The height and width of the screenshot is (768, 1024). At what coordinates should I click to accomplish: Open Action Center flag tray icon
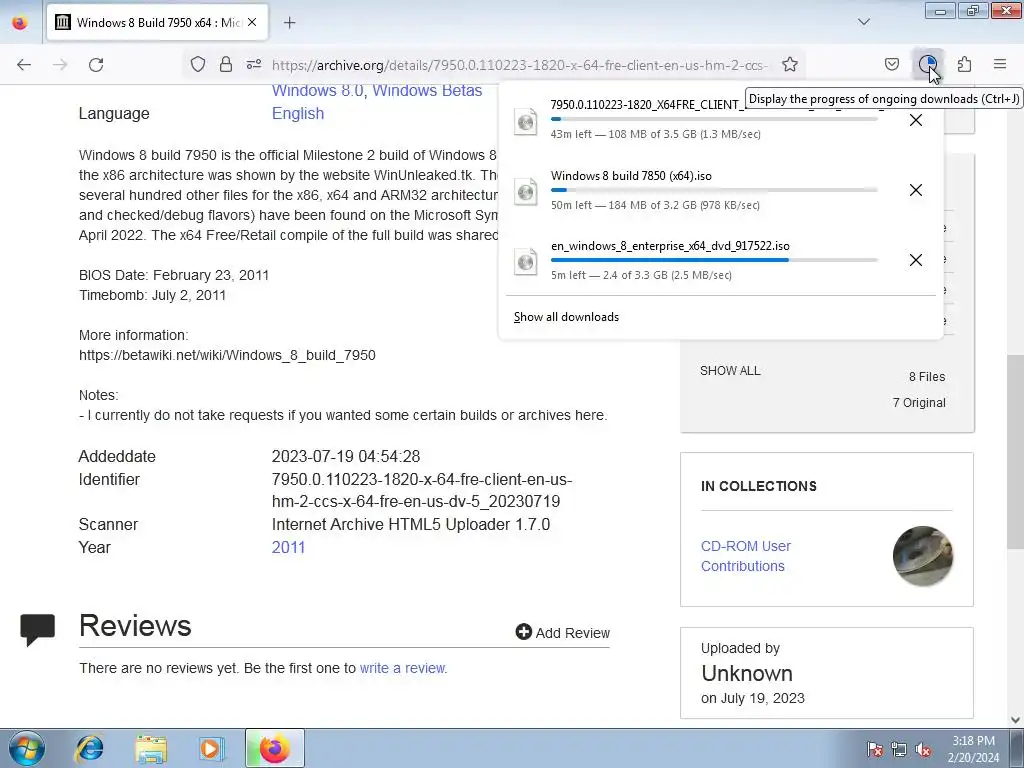click(874, 749)
